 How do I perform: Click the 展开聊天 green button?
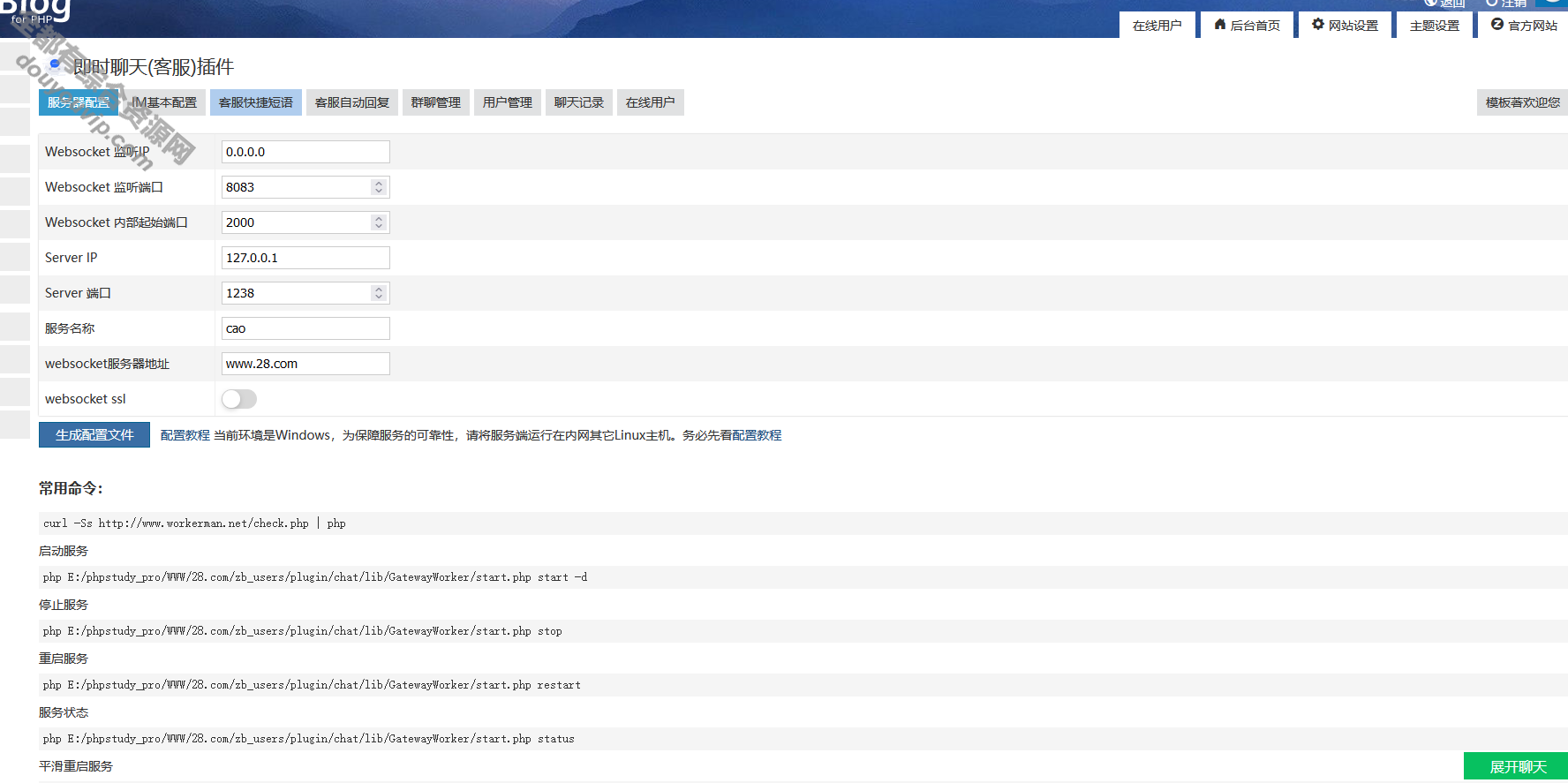(1516, 766)
